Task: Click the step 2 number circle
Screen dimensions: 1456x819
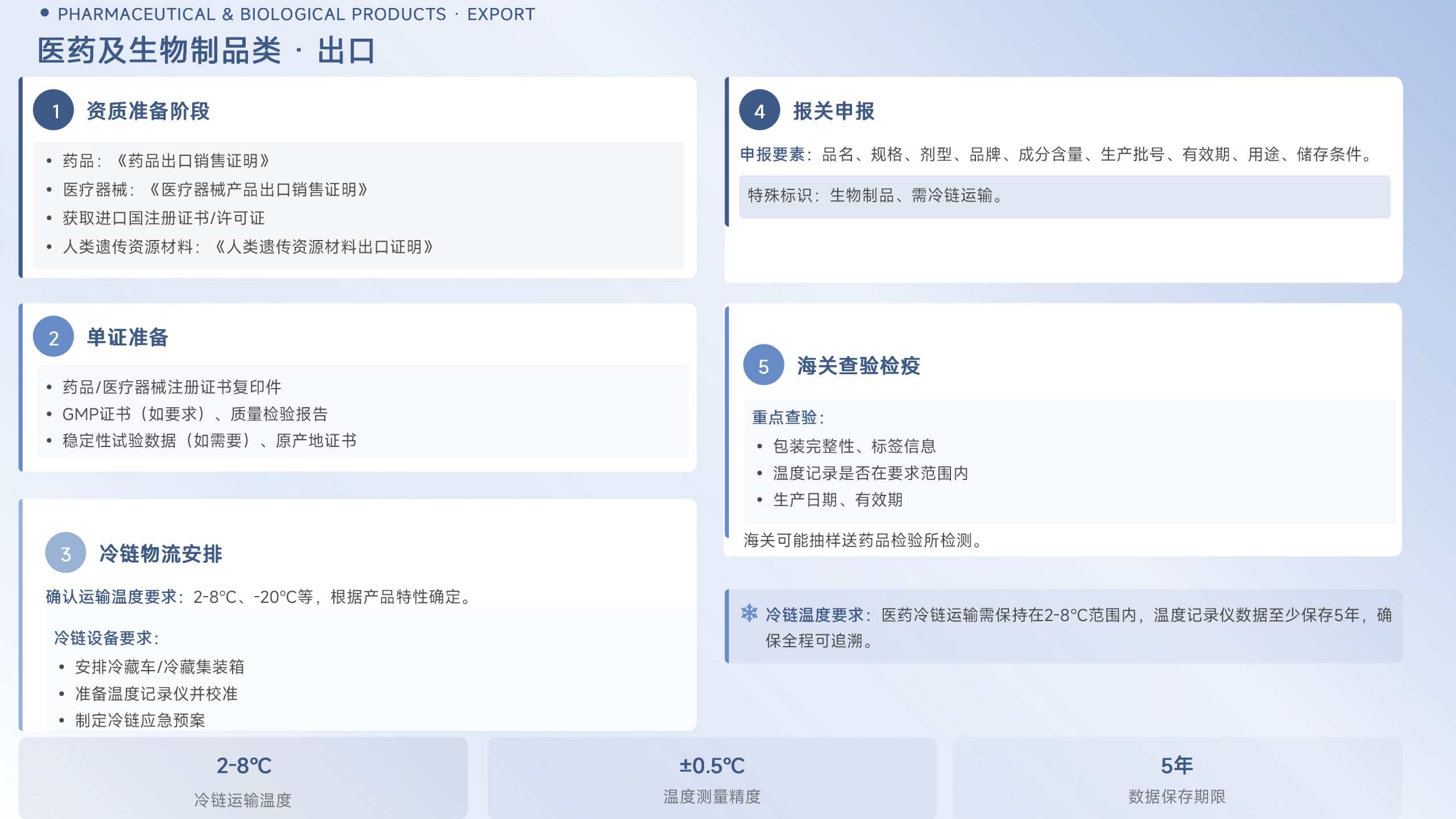Action: pyautogui.click(x=53, y=337)
